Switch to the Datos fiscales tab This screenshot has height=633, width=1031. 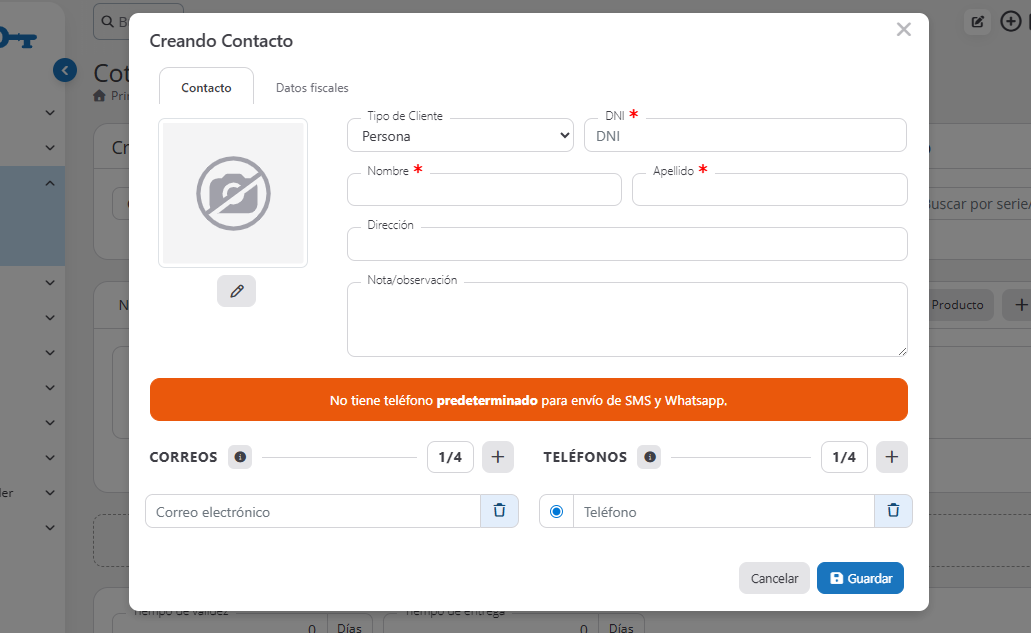point(312,88)
